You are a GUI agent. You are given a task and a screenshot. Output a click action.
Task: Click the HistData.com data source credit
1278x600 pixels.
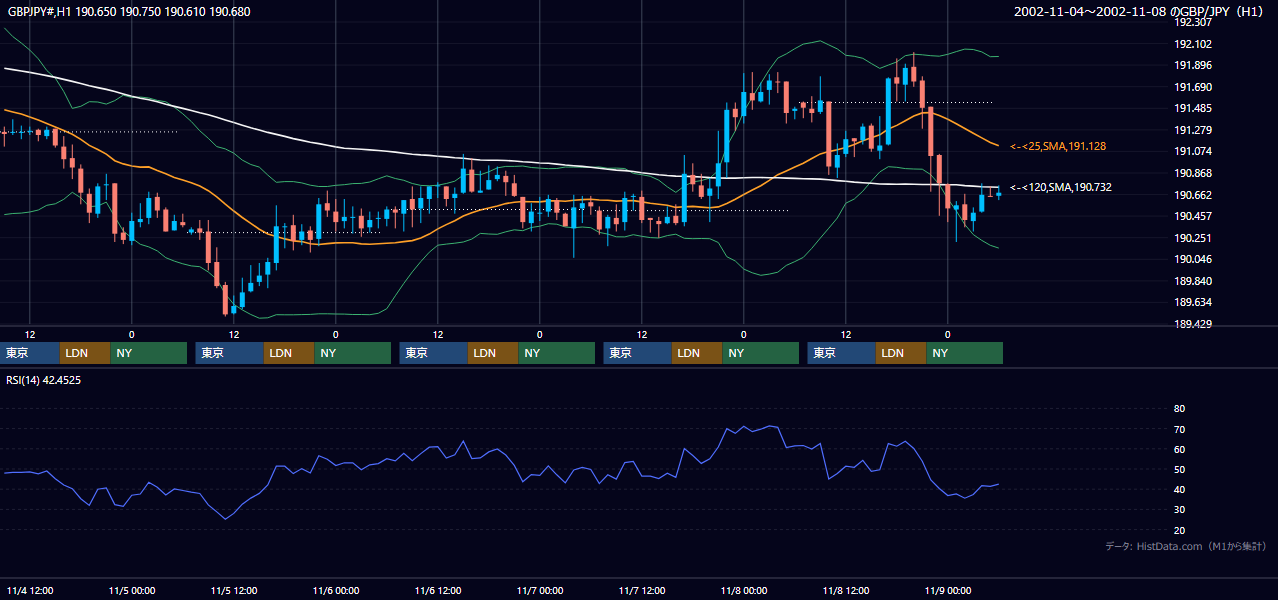coord(1186,546)
